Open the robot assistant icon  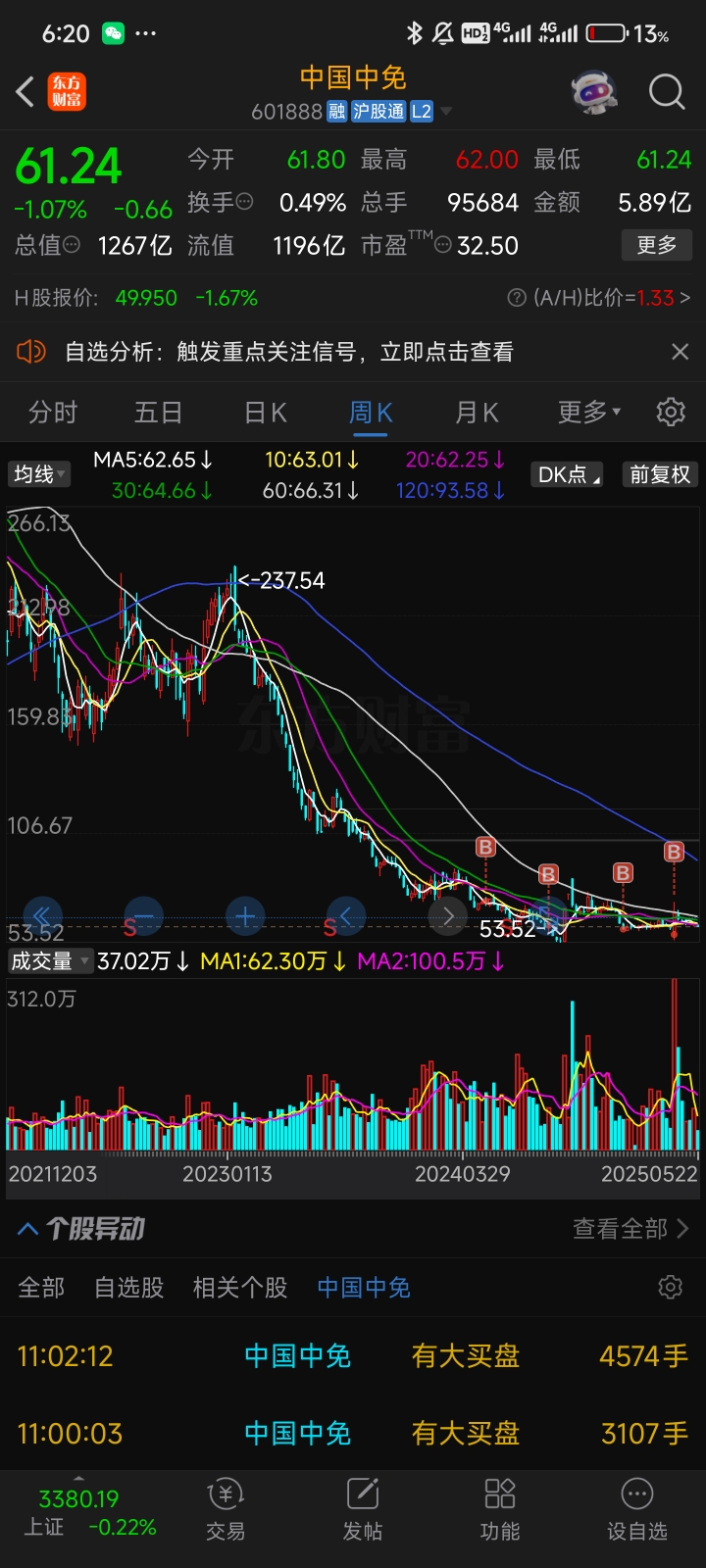click(594, 92)
